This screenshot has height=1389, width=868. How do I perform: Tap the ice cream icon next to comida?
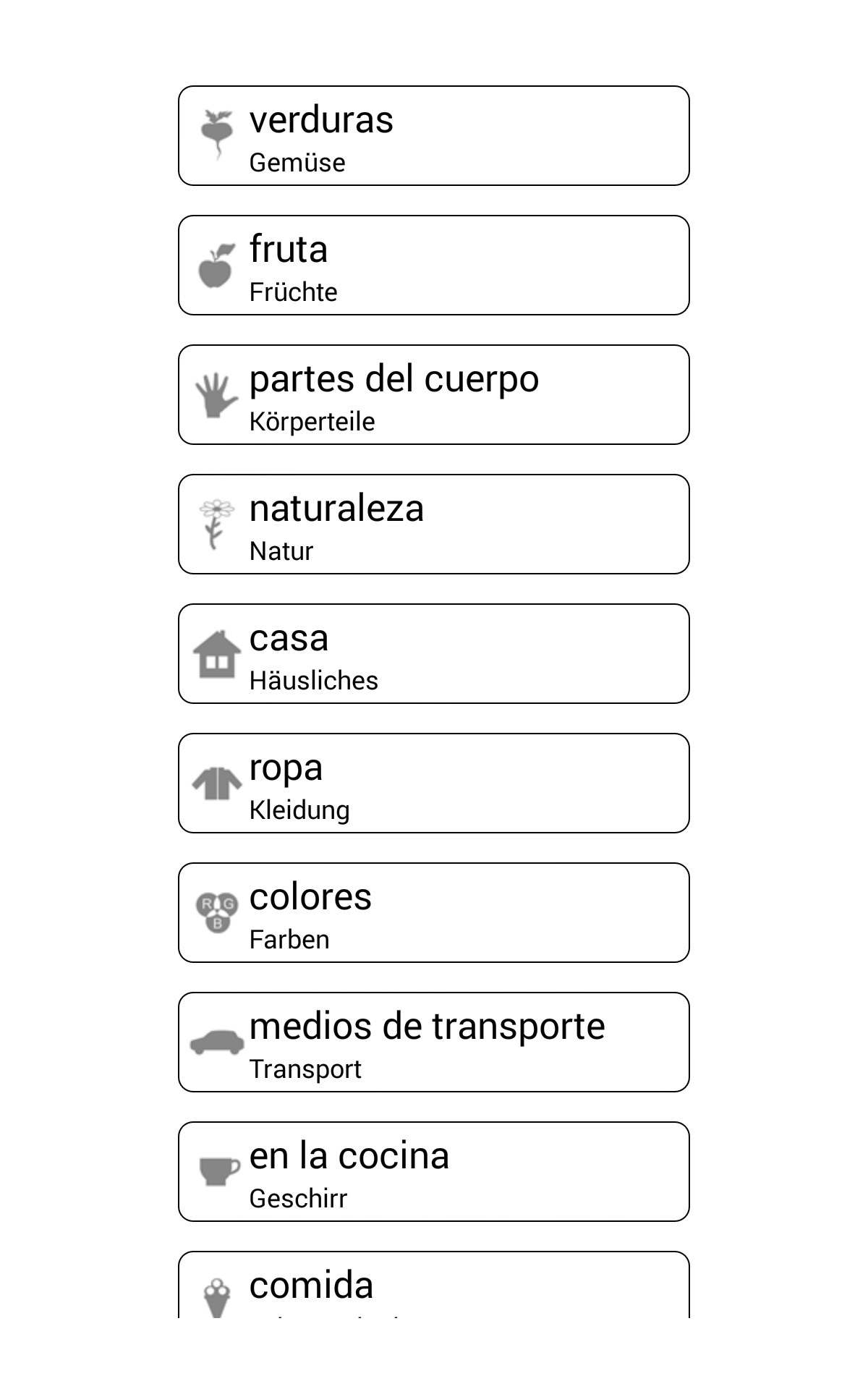[x=216, y=1298]
